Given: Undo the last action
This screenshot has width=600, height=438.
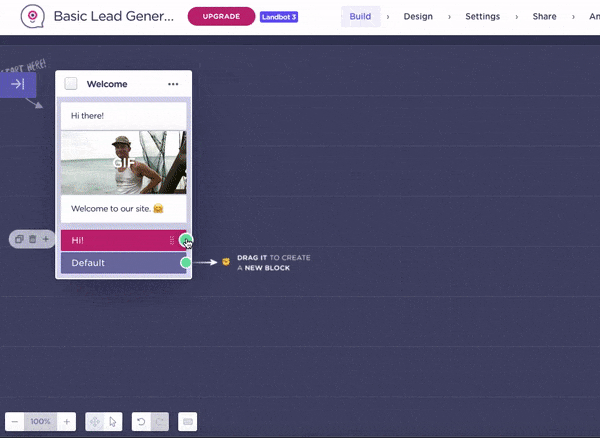Looking at the screenshot, I should coord(141,422).
